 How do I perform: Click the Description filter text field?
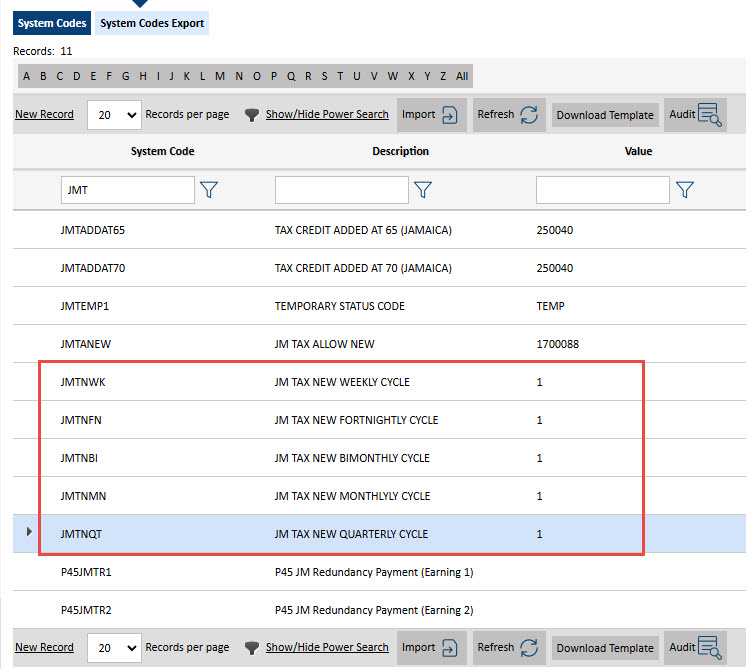341,190
